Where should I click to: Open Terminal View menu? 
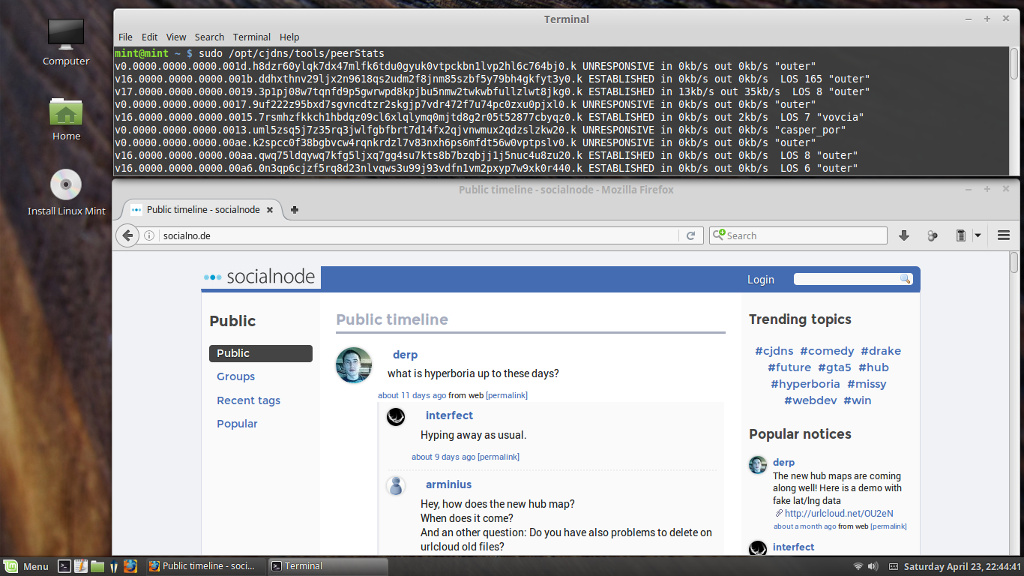click(176, 37)
